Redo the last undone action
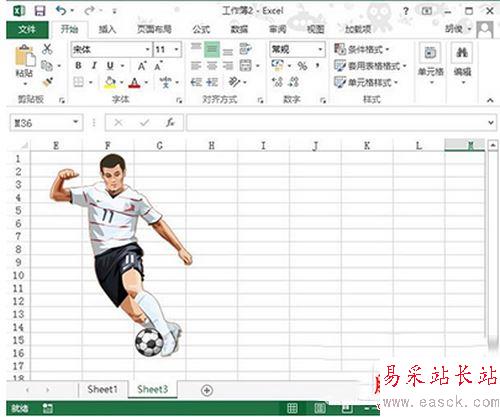The height and width of the screenshot is (417, 500). click(89, 11)
